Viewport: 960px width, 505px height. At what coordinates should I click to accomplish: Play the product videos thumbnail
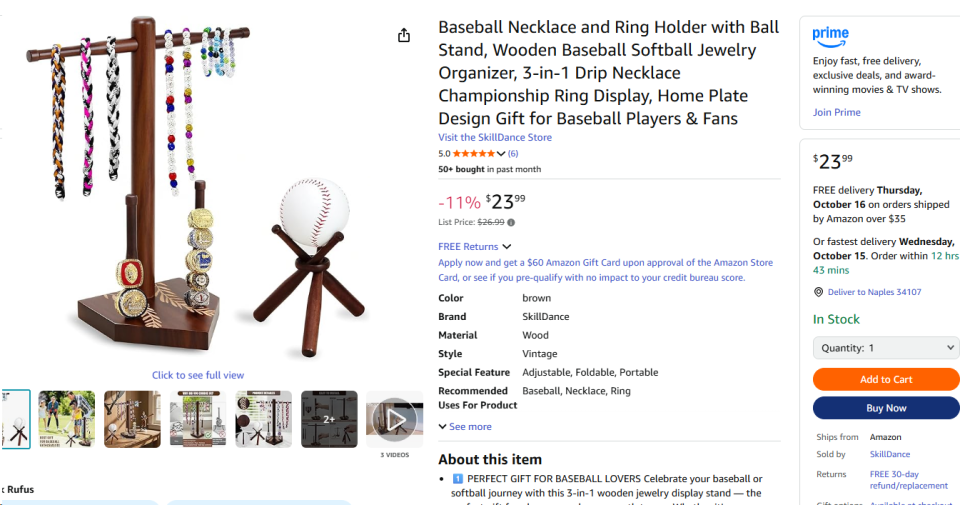coord(394,419)
